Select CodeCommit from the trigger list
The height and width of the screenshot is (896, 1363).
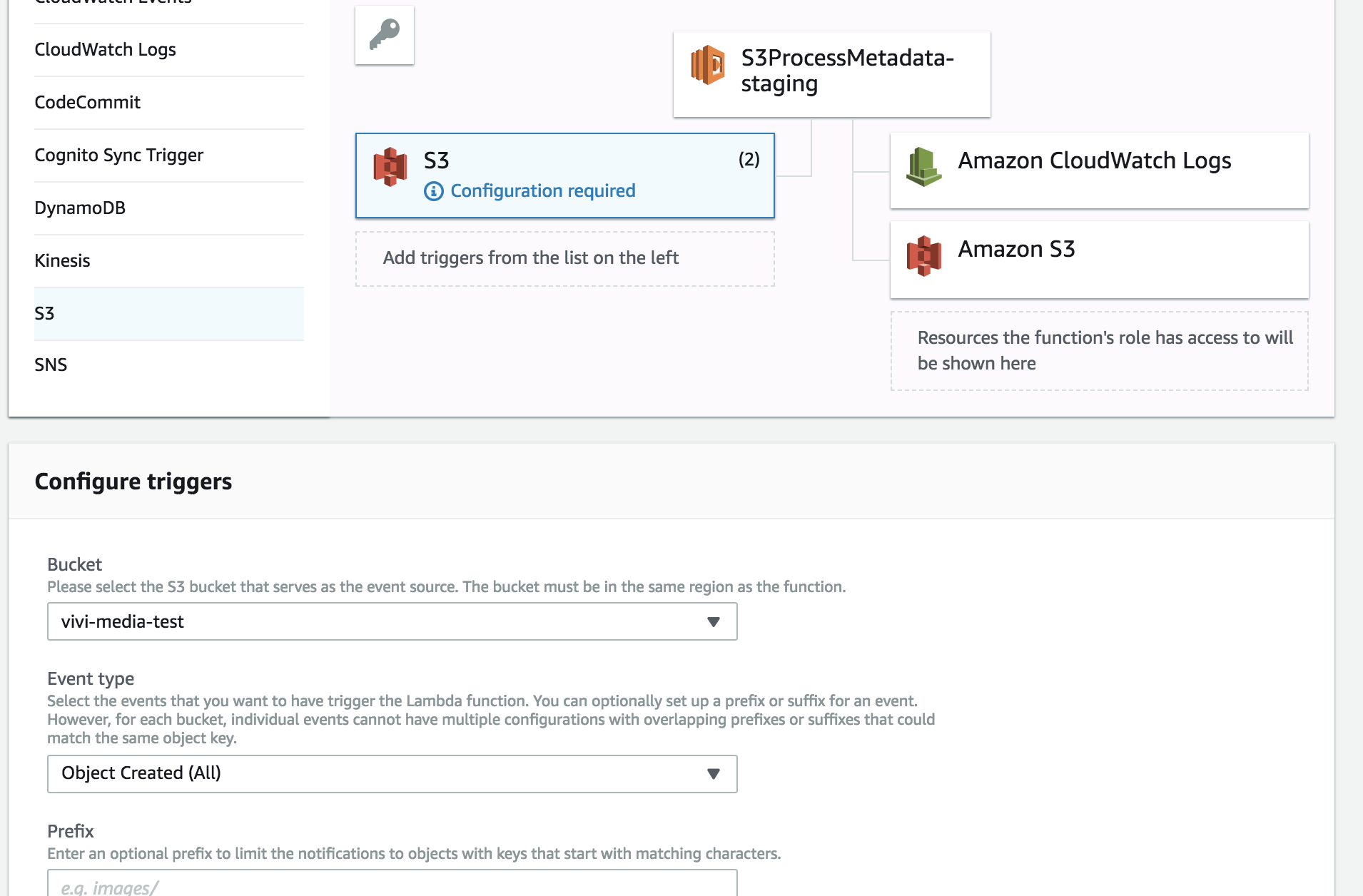(x=87, y=103)
